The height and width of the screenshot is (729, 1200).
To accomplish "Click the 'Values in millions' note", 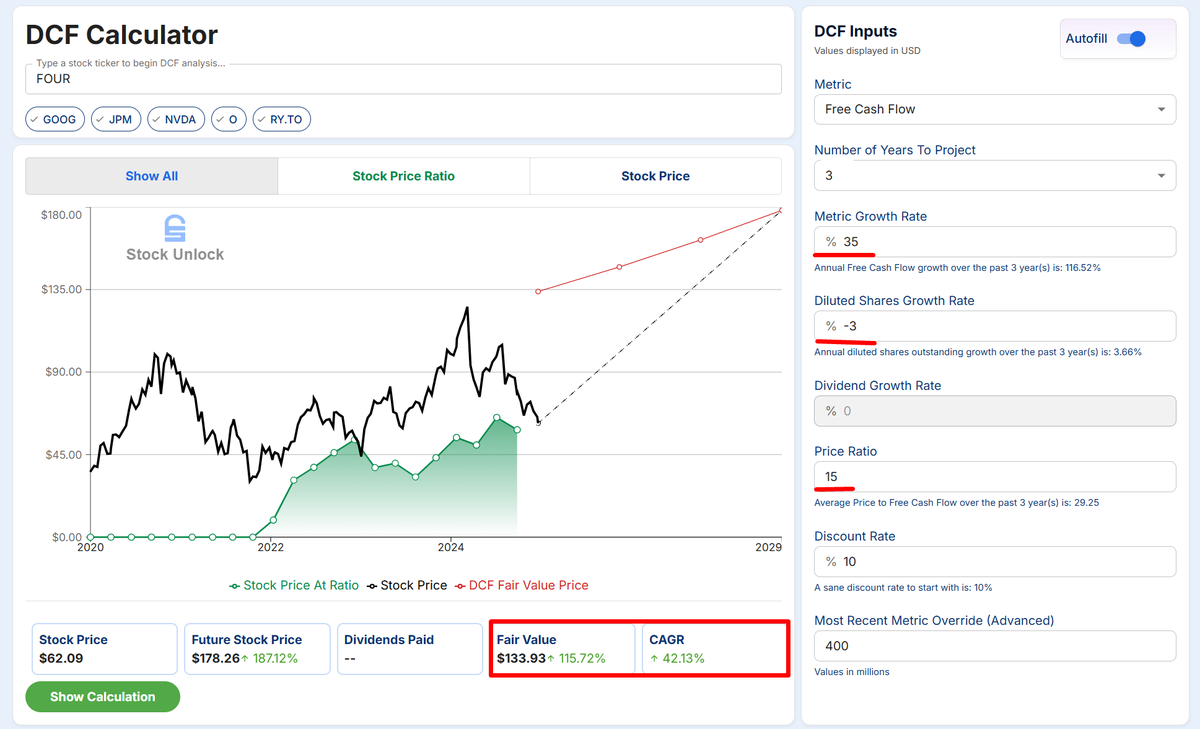I will 851,672.
